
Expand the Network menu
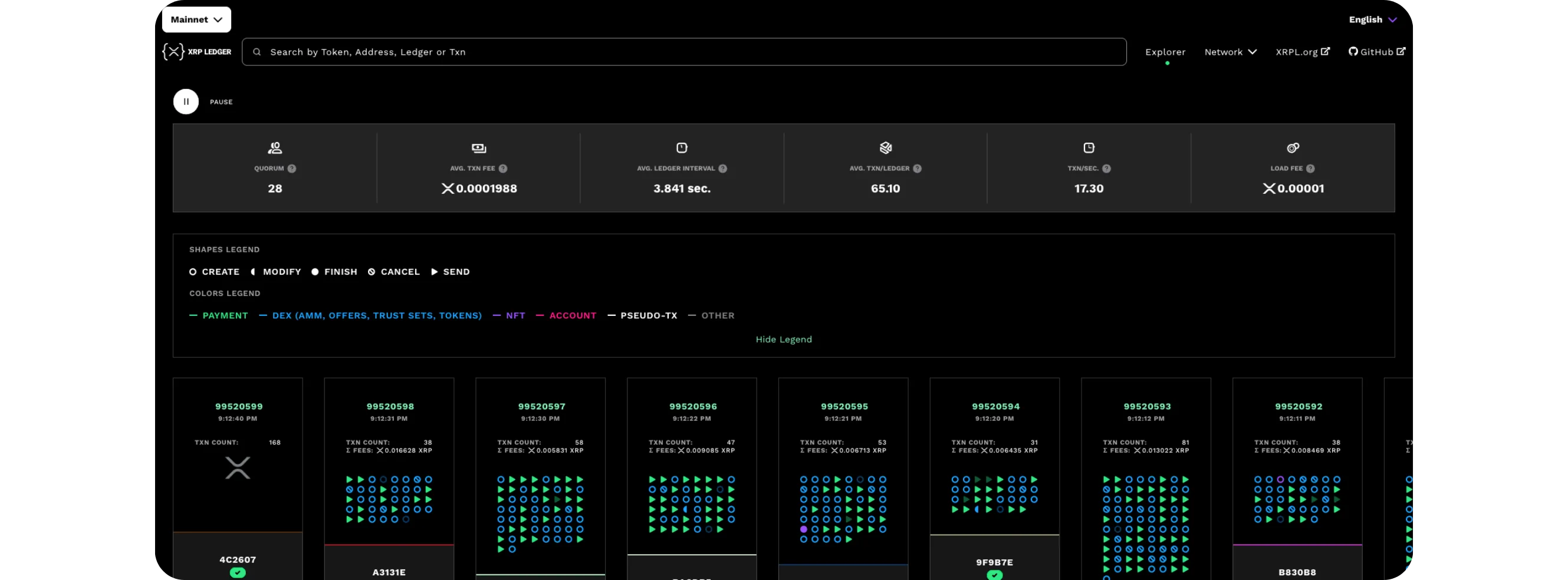(1230, 52)
